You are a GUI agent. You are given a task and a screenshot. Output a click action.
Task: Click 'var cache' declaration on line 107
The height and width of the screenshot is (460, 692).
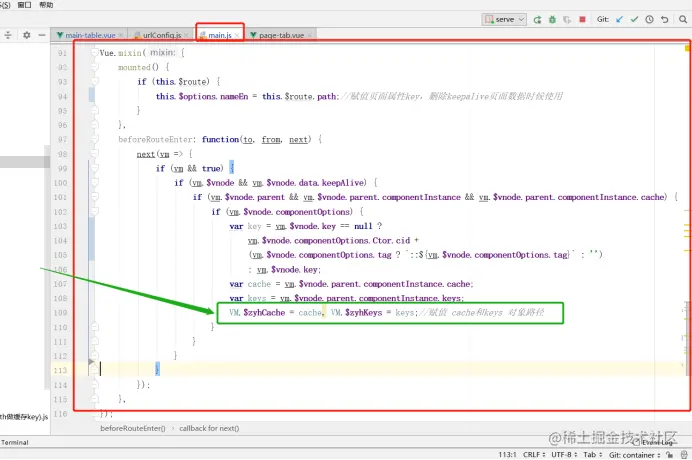point(250,284)
